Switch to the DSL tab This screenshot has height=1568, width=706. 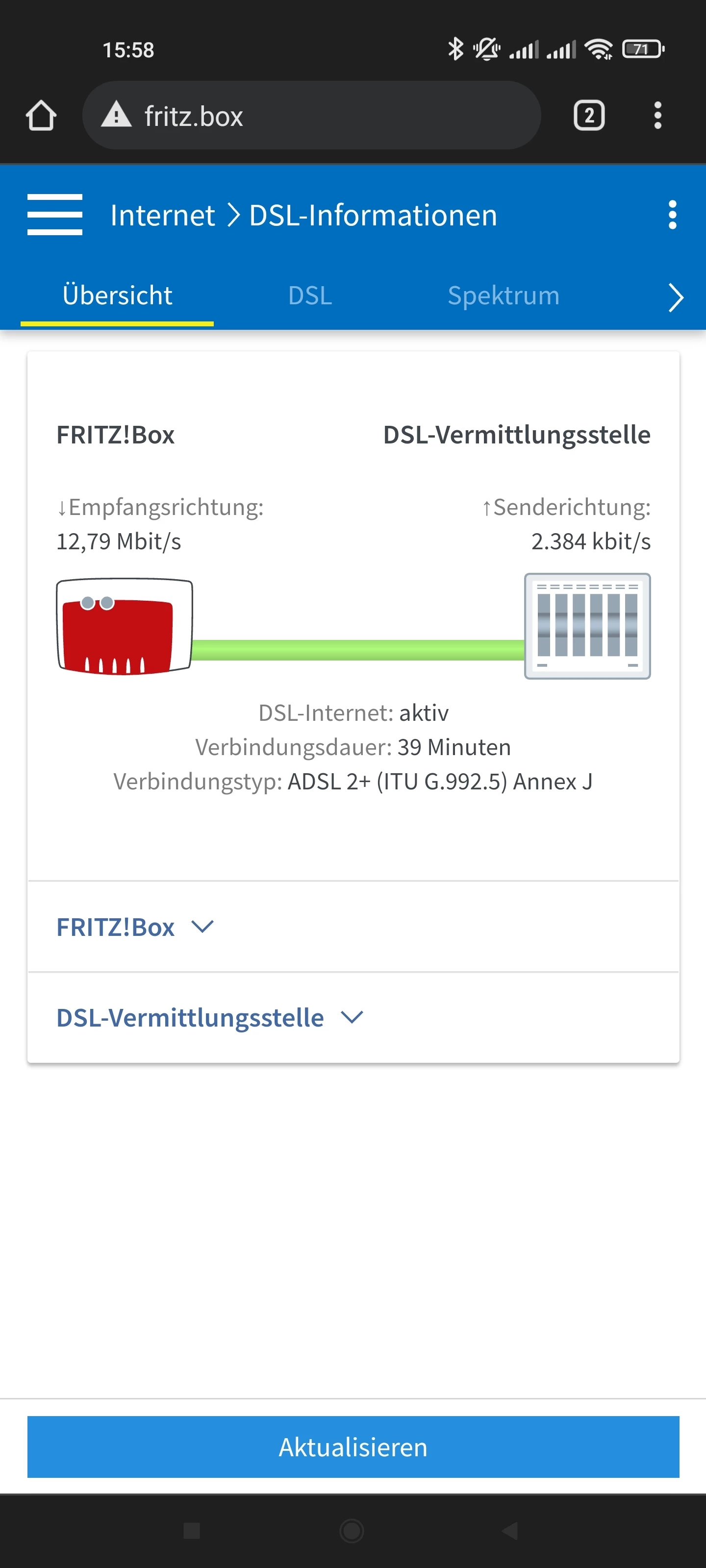pyautogui.click(x=310, y=296)
